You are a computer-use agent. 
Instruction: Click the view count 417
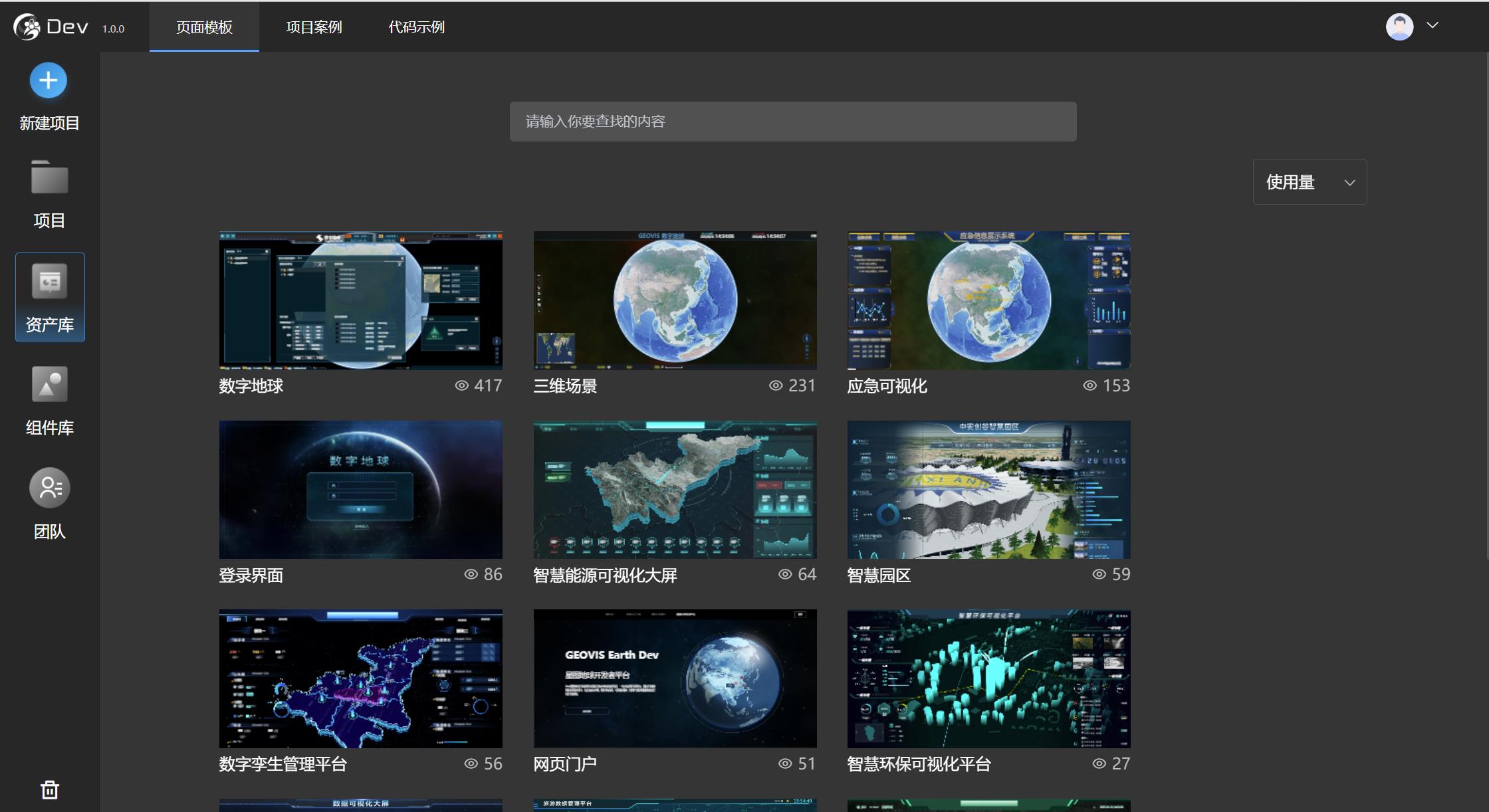click(x=488, y=385)
